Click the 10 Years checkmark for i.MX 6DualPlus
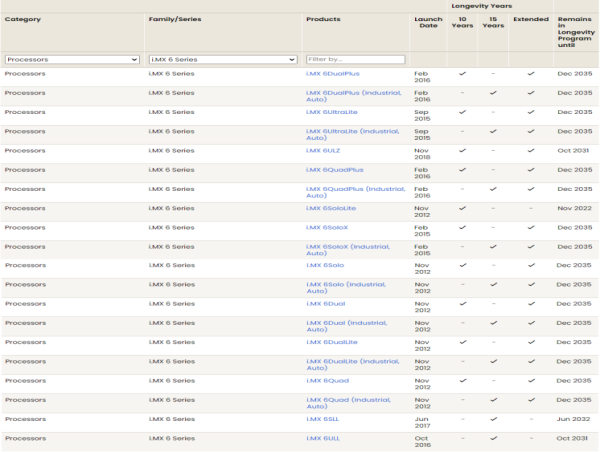This screenshot has width=600, height=452. [463, 73]
